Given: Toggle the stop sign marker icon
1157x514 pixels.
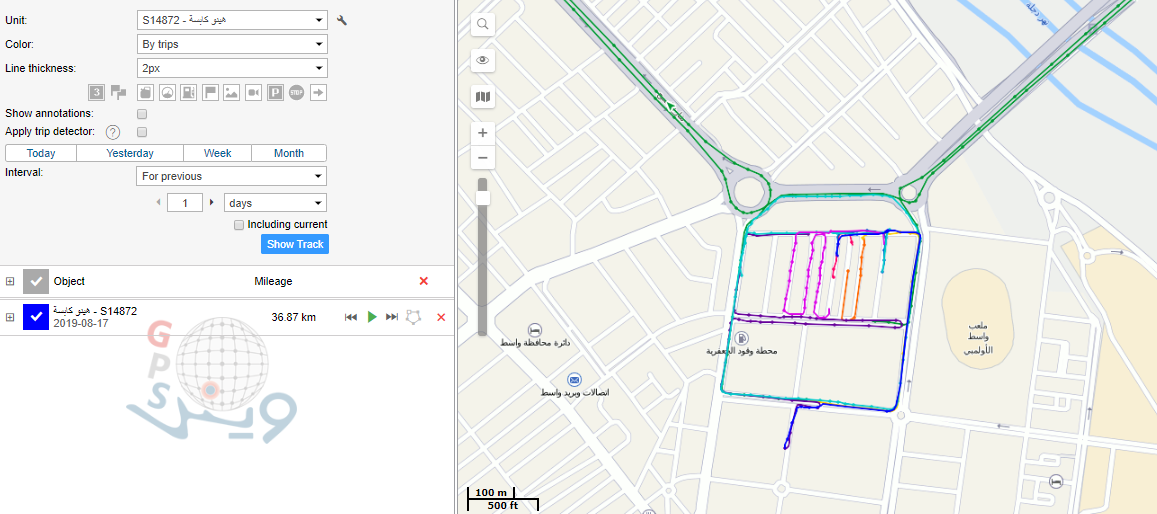Looking at the screenshot, I should [x=296, y=93].
